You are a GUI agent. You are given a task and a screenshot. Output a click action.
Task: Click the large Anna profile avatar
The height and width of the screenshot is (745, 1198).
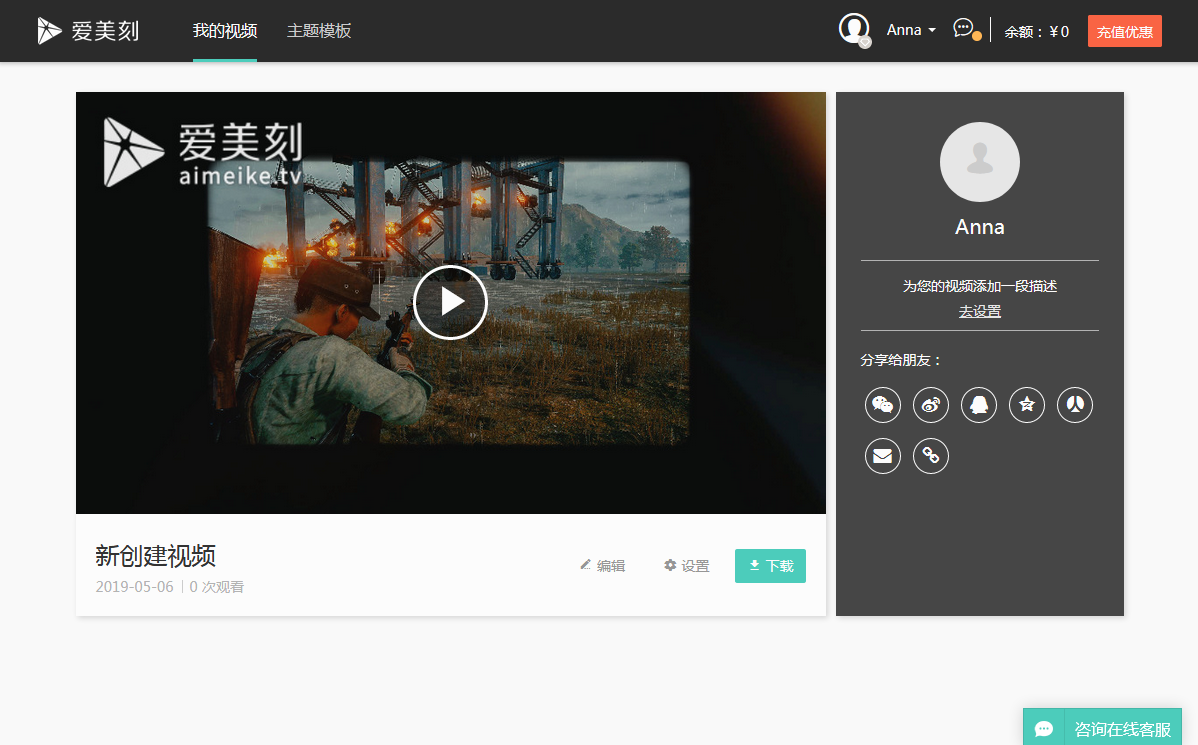pos(979,162)
